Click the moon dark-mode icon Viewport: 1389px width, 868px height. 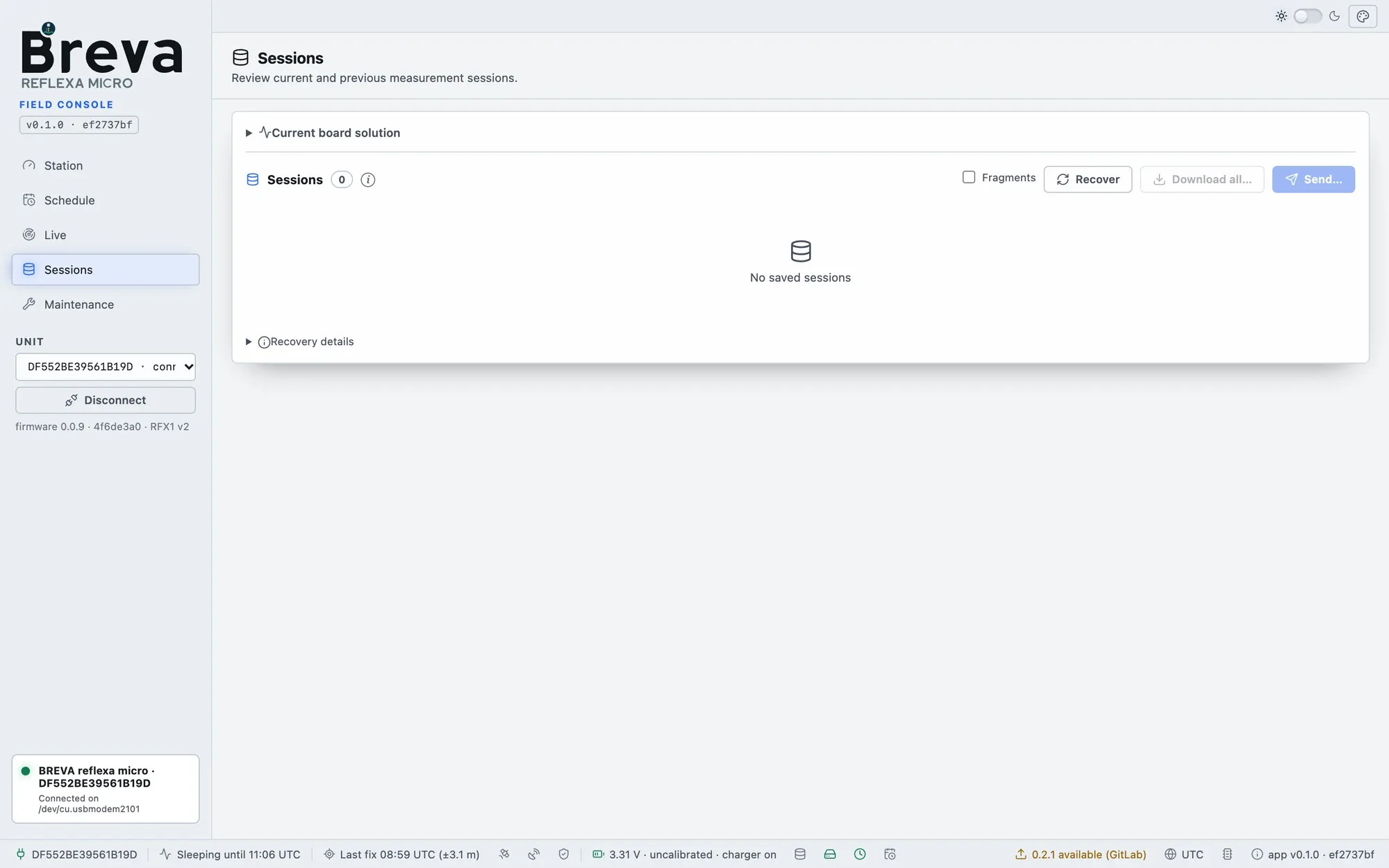coord(1334,16)
